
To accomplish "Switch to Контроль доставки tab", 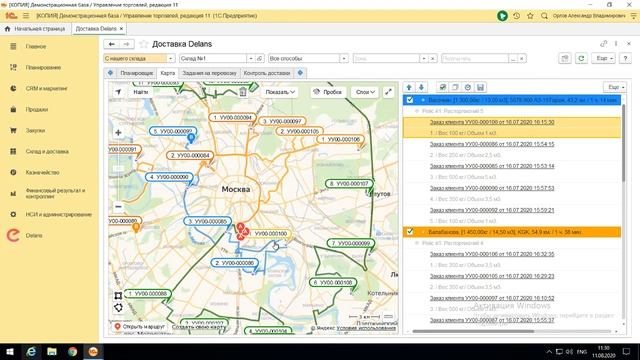I will [x=267, y=73].
